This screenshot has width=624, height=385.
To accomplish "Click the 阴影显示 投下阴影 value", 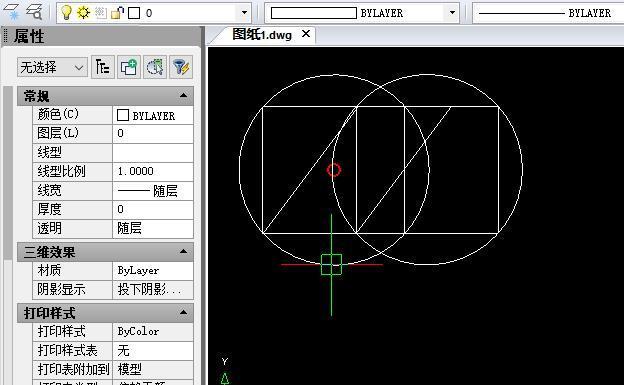I will tap(153, 289).
